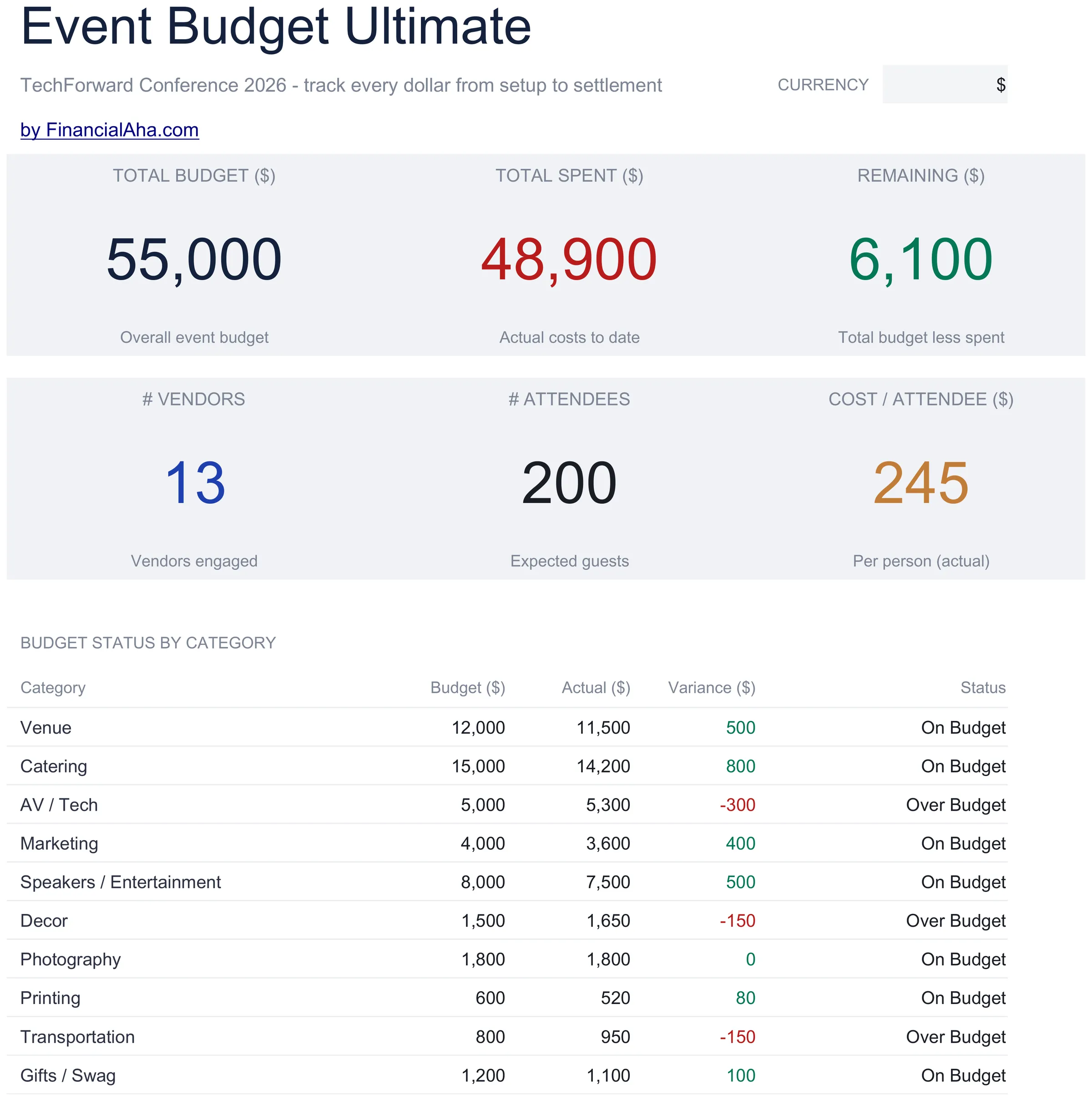Select the Total Budget value 55,000
The width and height of the screenshot is (1092, 1101).
click(x=194, y=260)
